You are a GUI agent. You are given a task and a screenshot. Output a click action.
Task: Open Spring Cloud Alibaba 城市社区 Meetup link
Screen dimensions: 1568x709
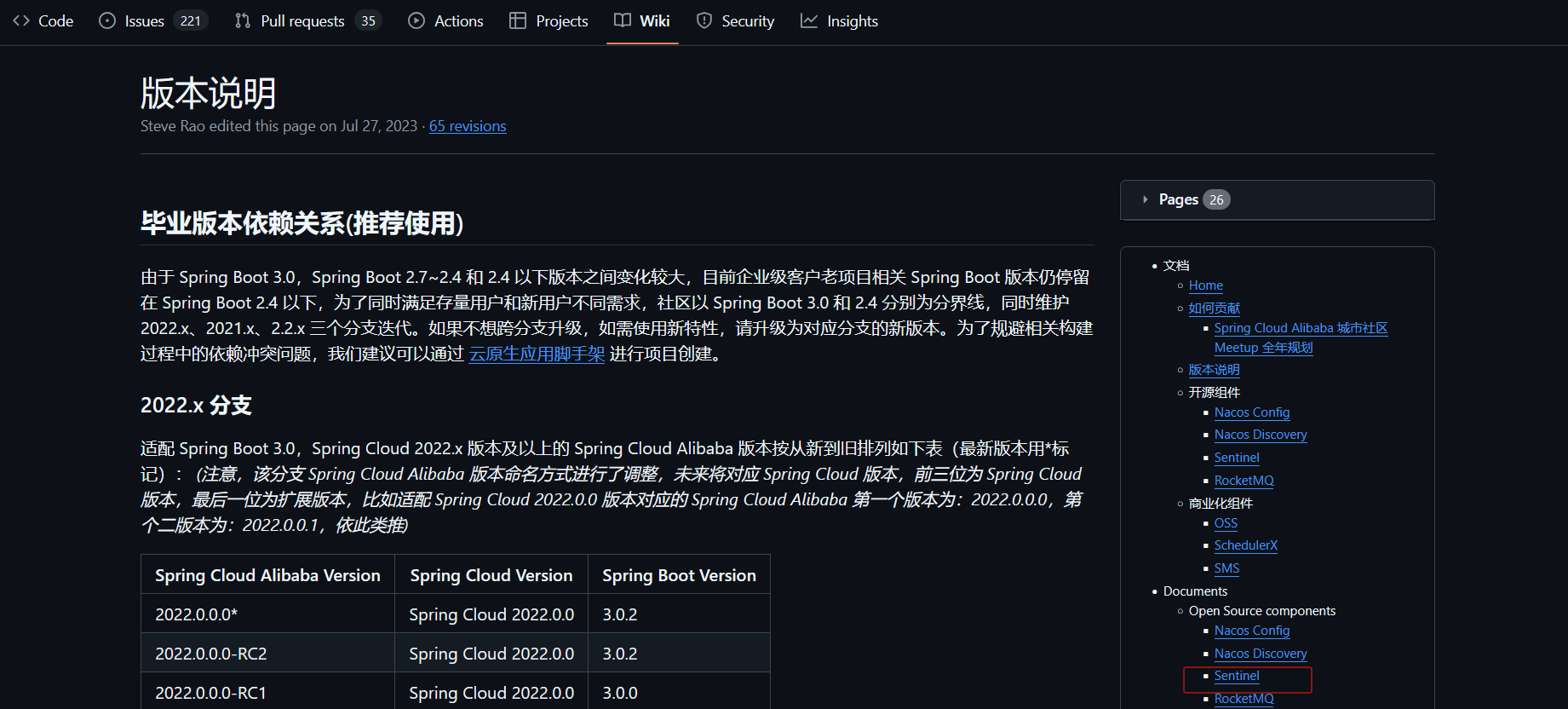click(1301, 337)
